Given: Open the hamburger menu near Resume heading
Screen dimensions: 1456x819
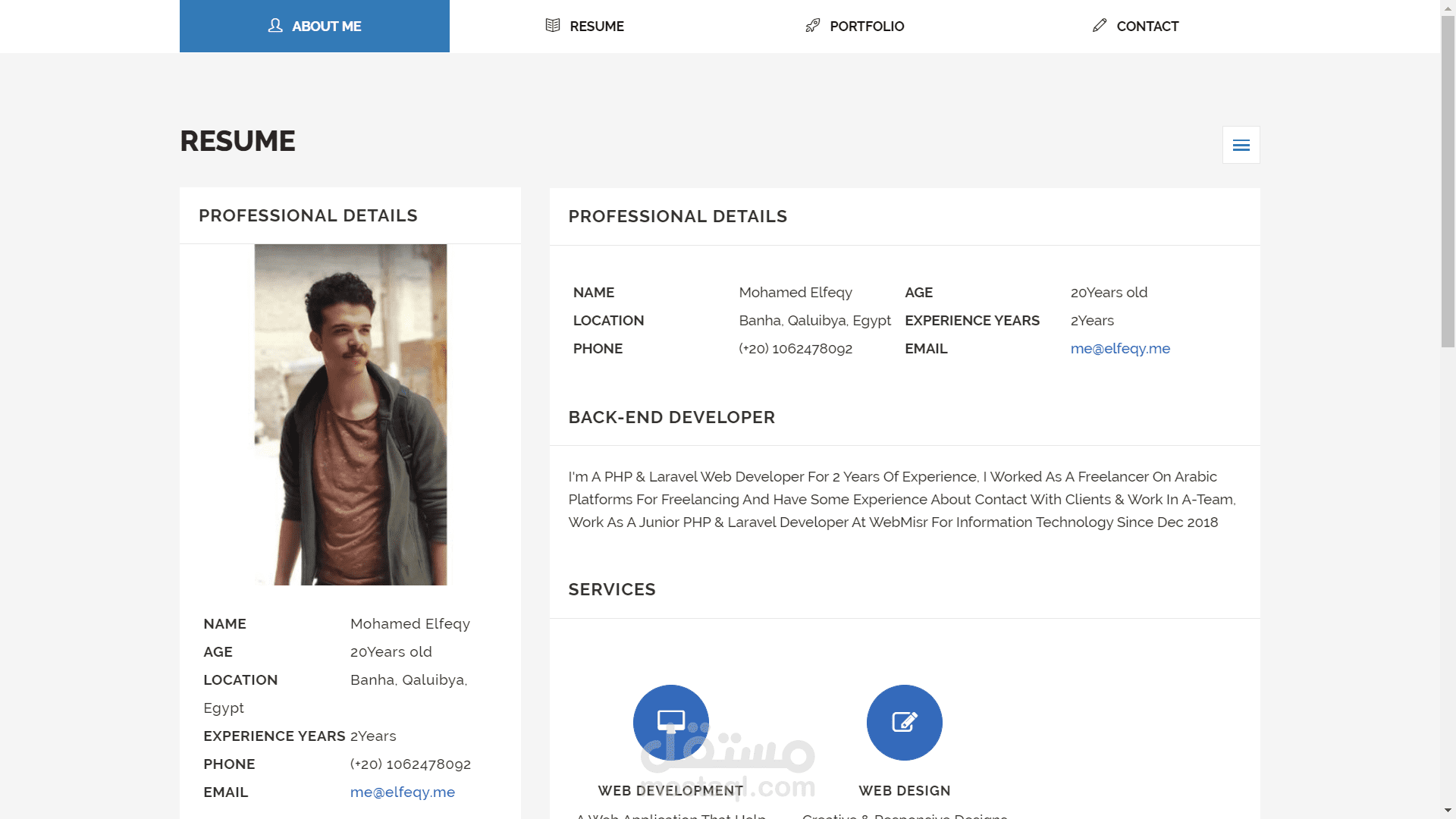Looking at the screenshot, I should [1241, 145].
